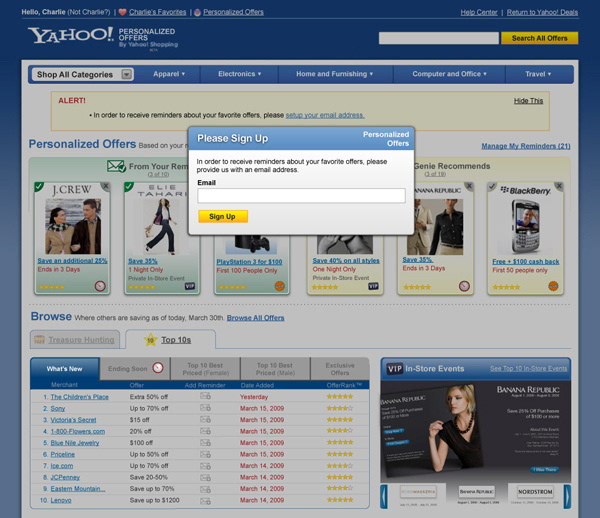The image size is (600, 518).
Task: Click the Top 10s star icon
Action: [150, 340]
